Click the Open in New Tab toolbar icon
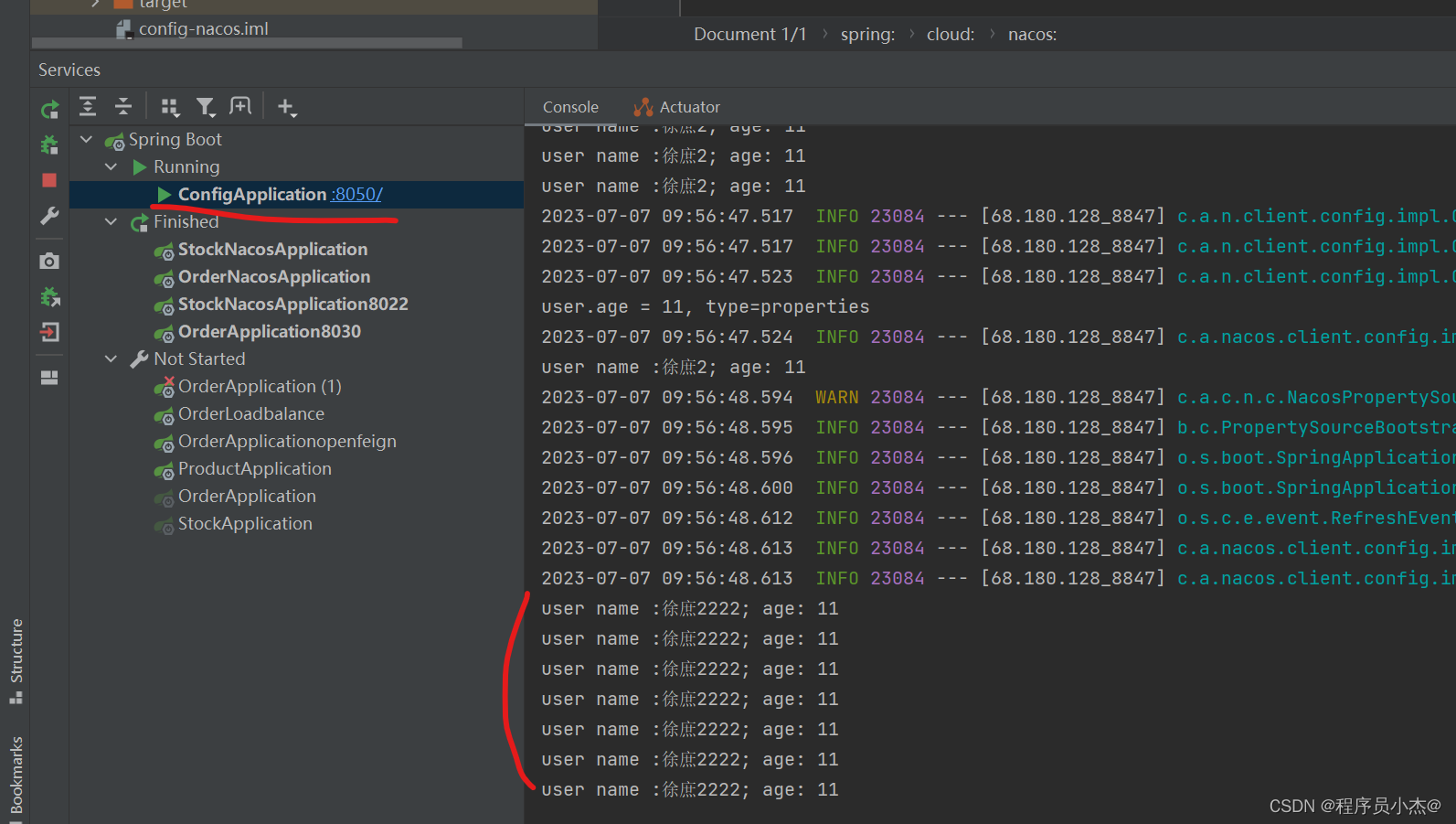This screenshot has height=824, width=1456. (x=240, y=106)
